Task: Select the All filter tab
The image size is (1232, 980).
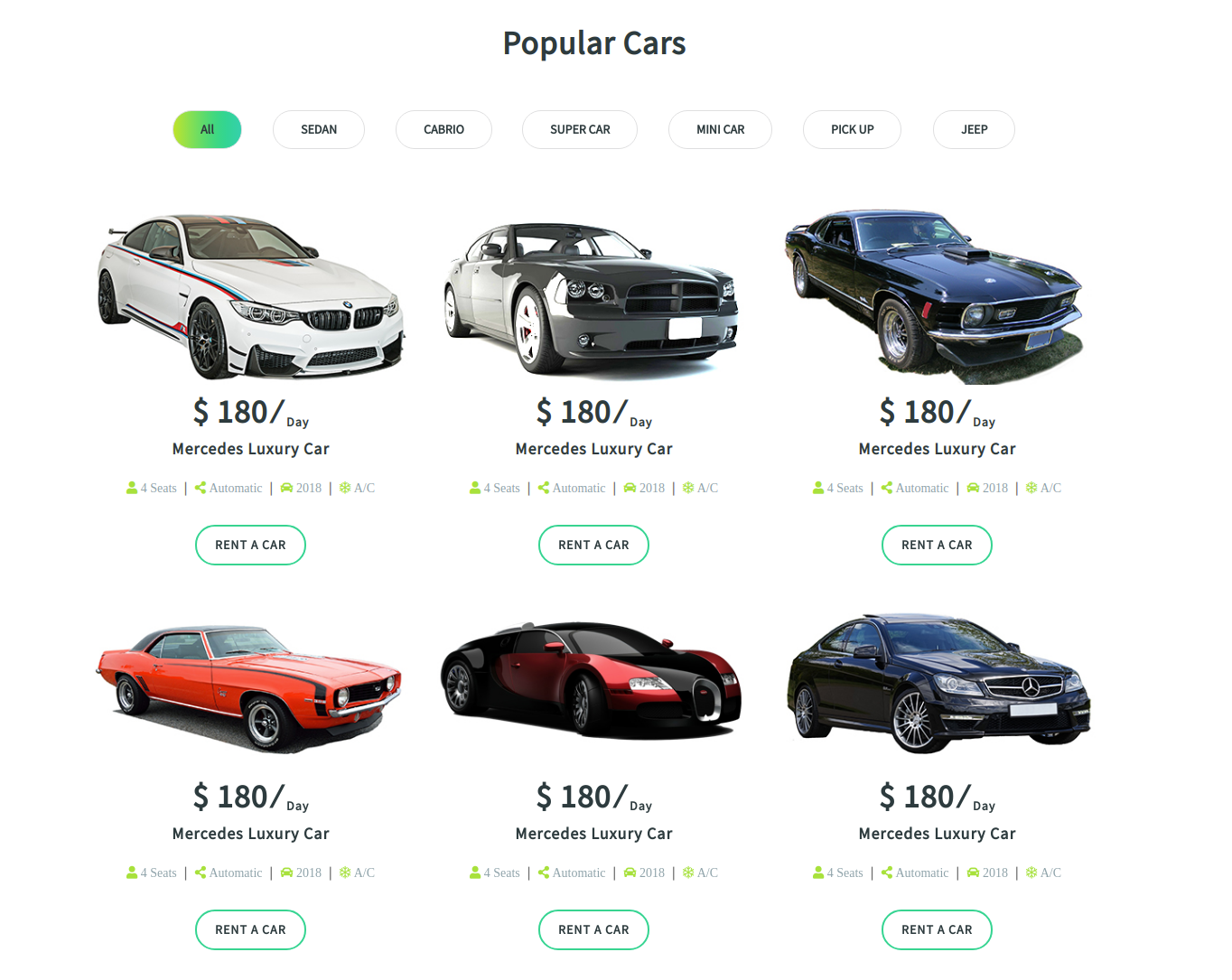Action: click(x=207, y=129)
